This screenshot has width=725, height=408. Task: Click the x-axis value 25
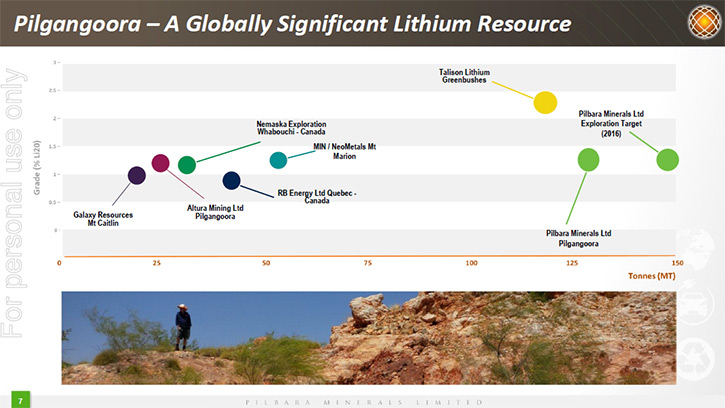(157, 263)
